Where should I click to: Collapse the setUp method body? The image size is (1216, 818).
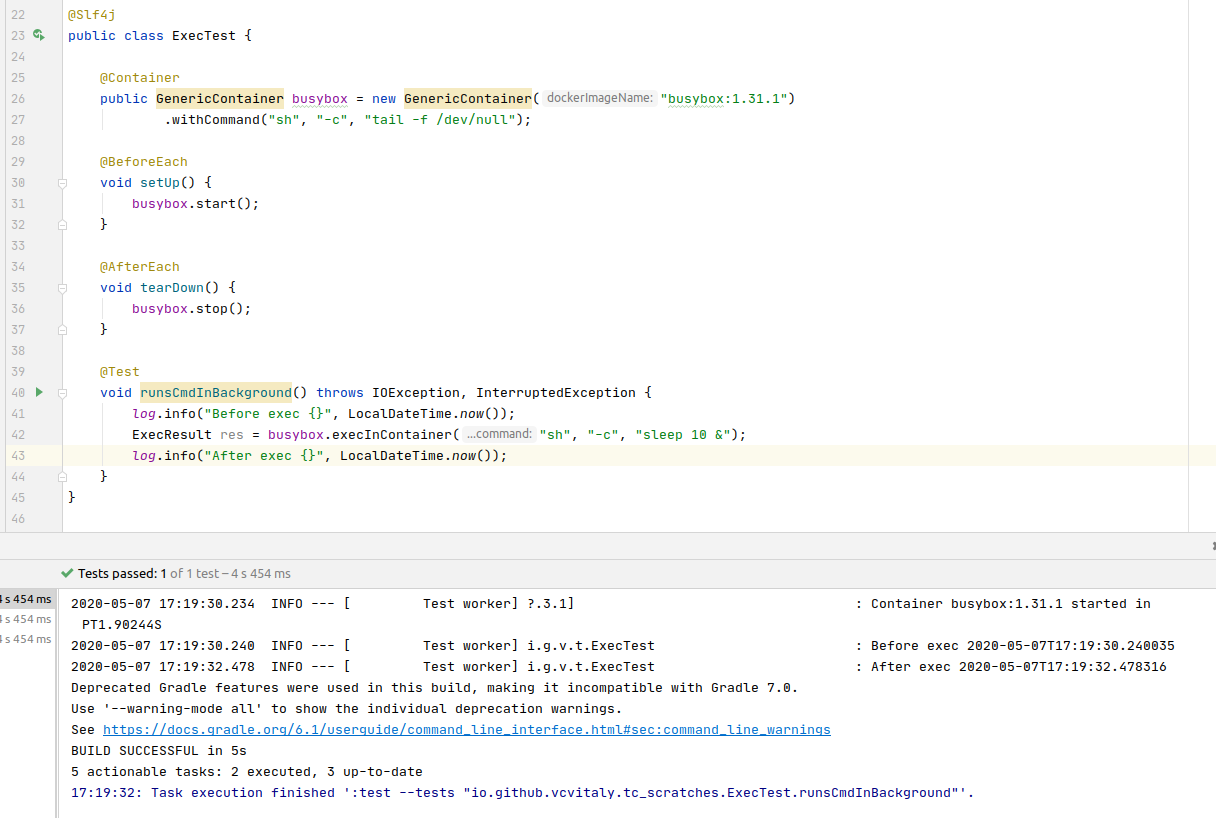[61, 182]
